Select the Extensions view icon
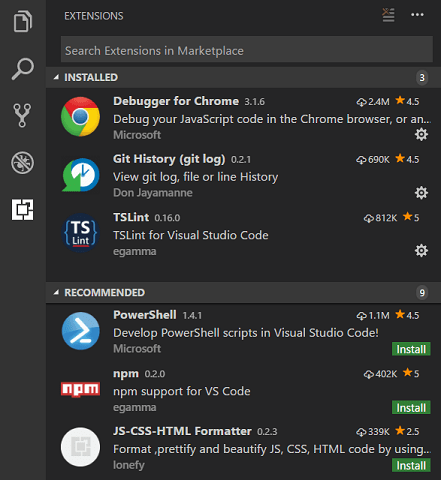441x480 pixels. pyautogui.click(x=22, y=210)
